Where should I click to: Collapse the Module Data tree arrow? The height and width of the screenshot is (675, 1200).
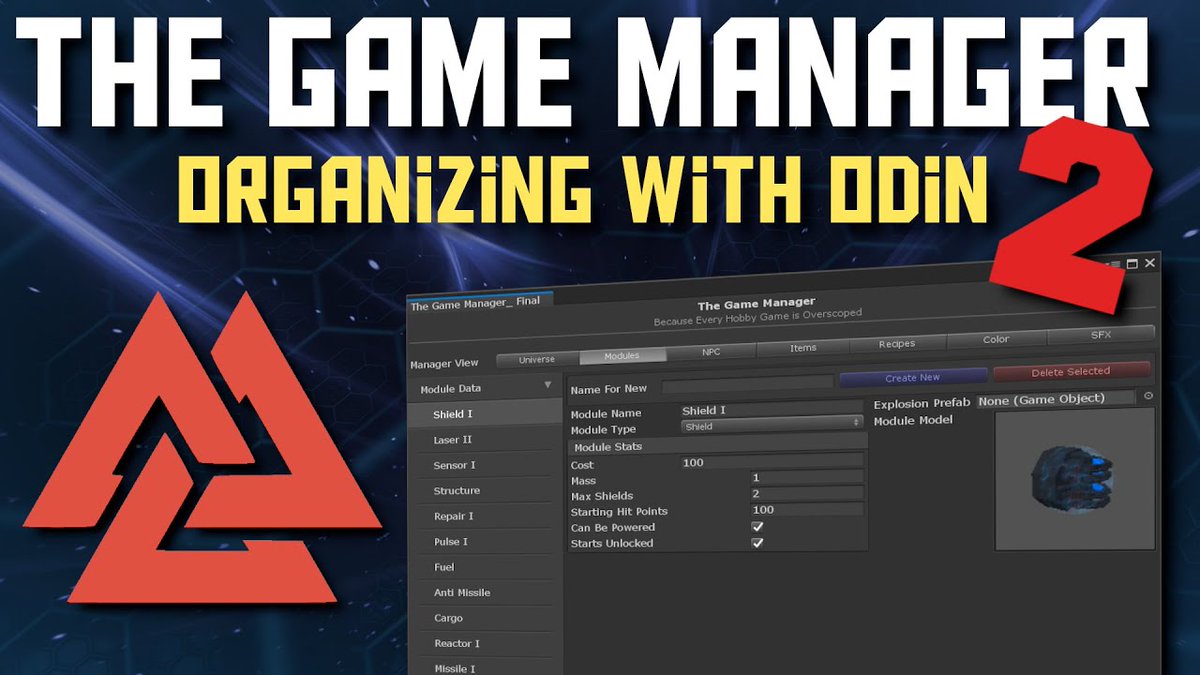(x=547, y=384)
